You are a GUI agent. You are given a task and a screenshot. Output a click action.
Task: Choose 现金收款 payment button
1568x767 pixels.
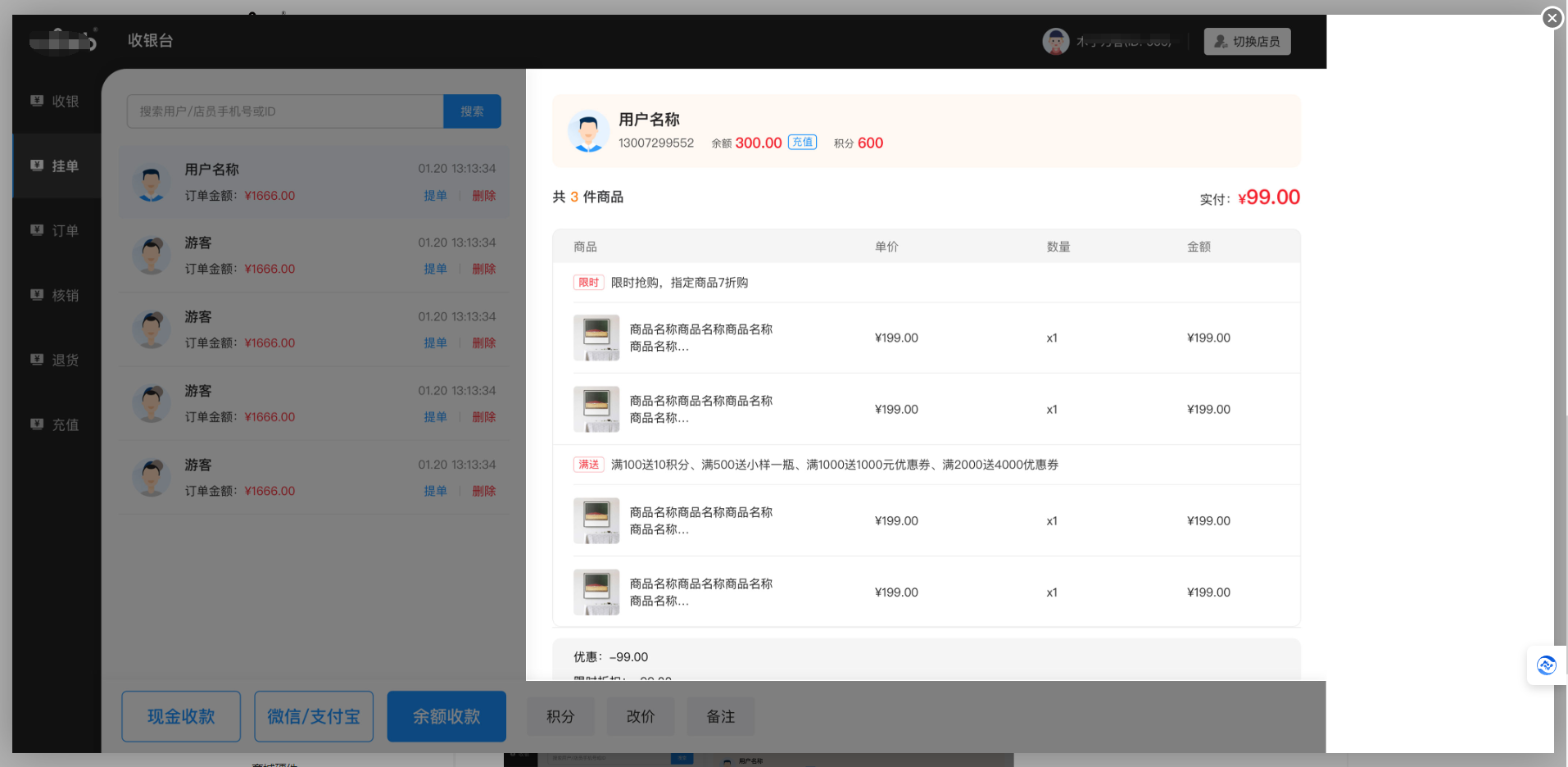point(181,716)
